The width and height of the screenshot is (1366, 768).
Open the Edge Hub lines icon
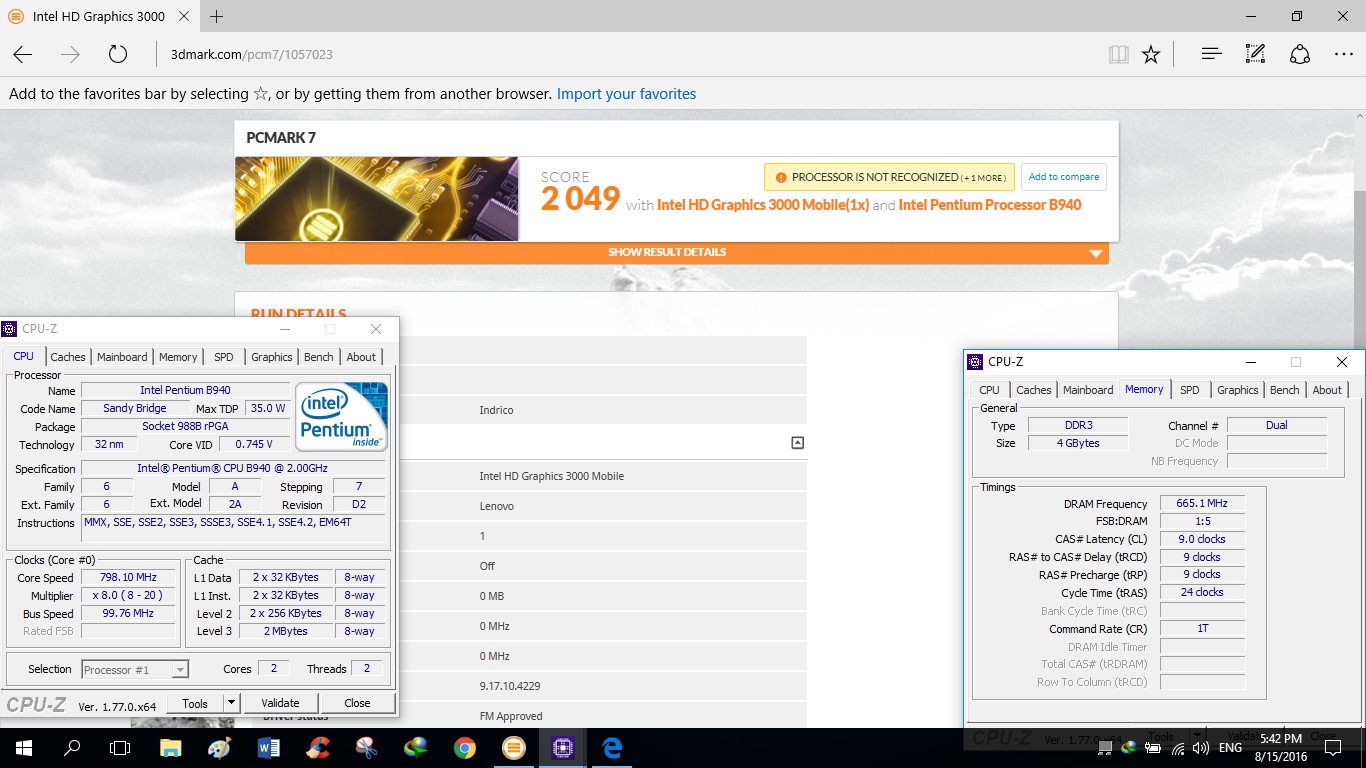(x=1212, y=54)
